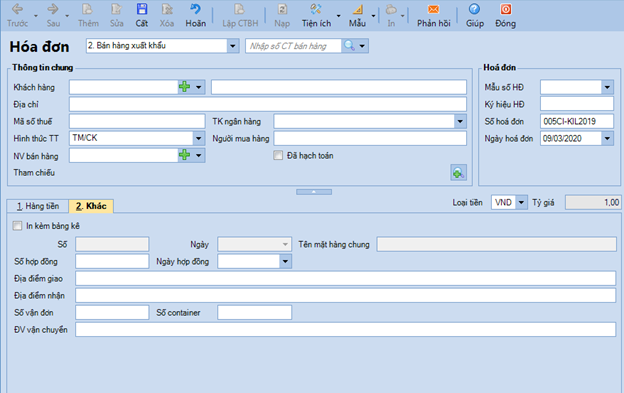Go to next record with Sau
The image size is (624, 393).
53,15
